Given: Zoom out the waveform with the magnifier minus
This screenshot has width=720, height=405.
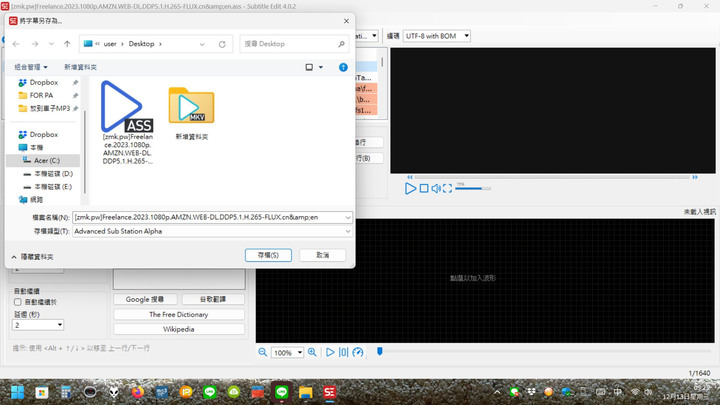Looking at the screenshot, I should coord(262,352).
